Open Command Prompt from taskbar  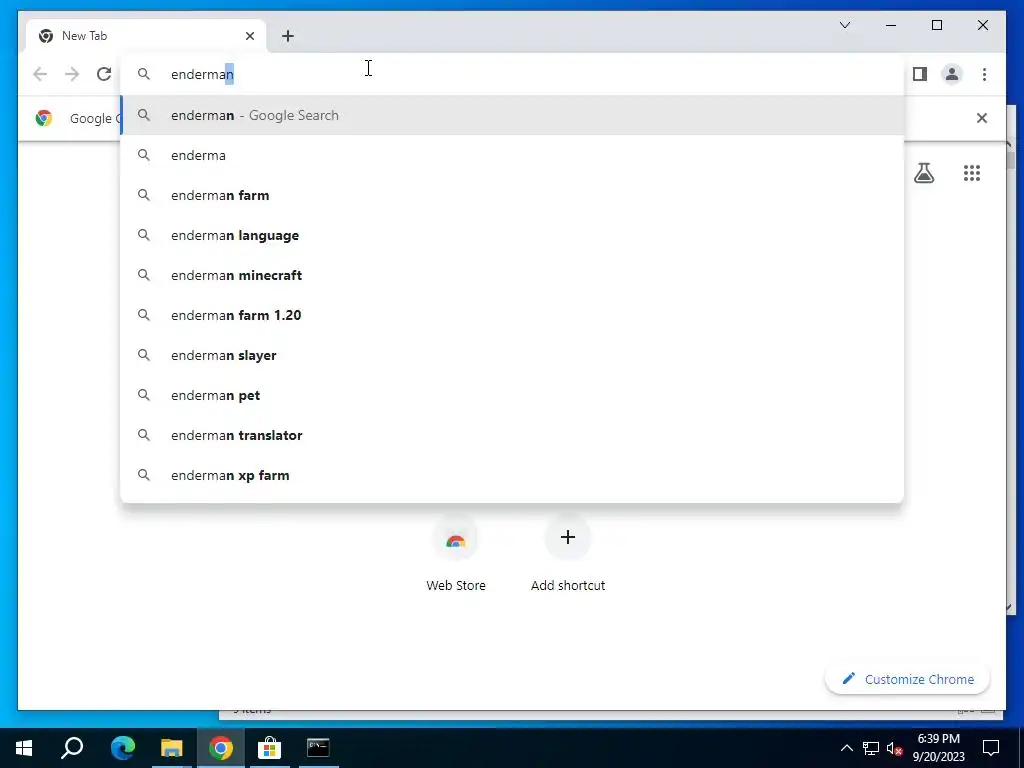tap(318, 748)
